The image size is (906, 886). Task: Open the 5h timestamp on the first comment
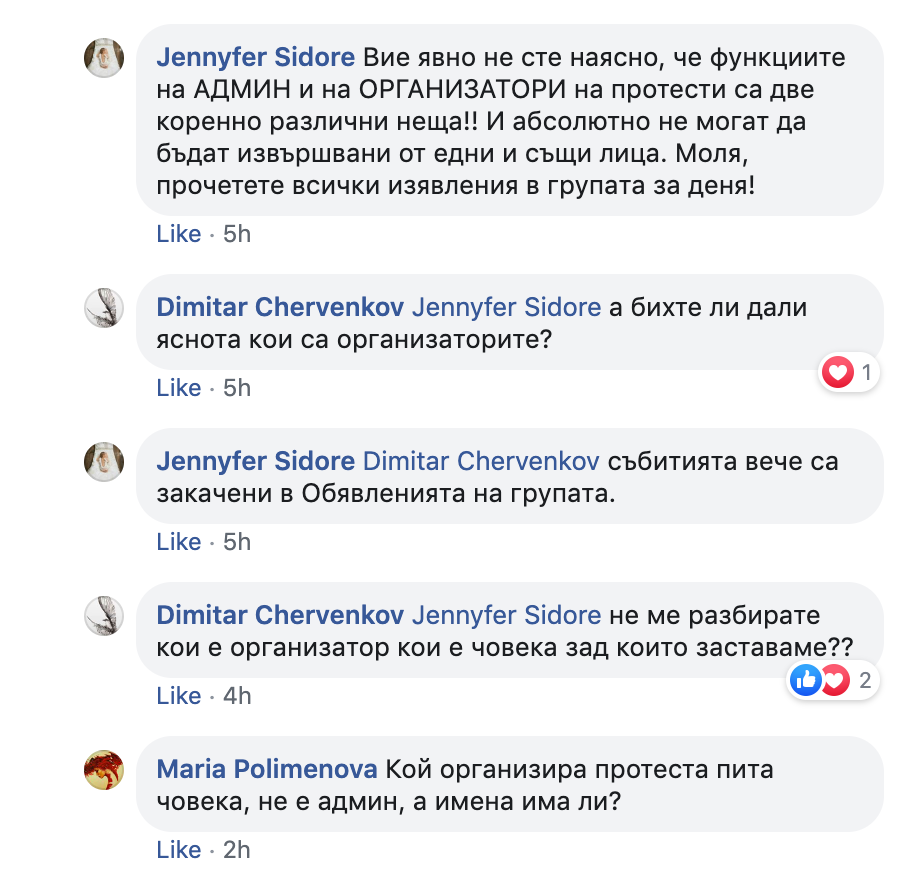pyautogui.click(x=234, y=233)
